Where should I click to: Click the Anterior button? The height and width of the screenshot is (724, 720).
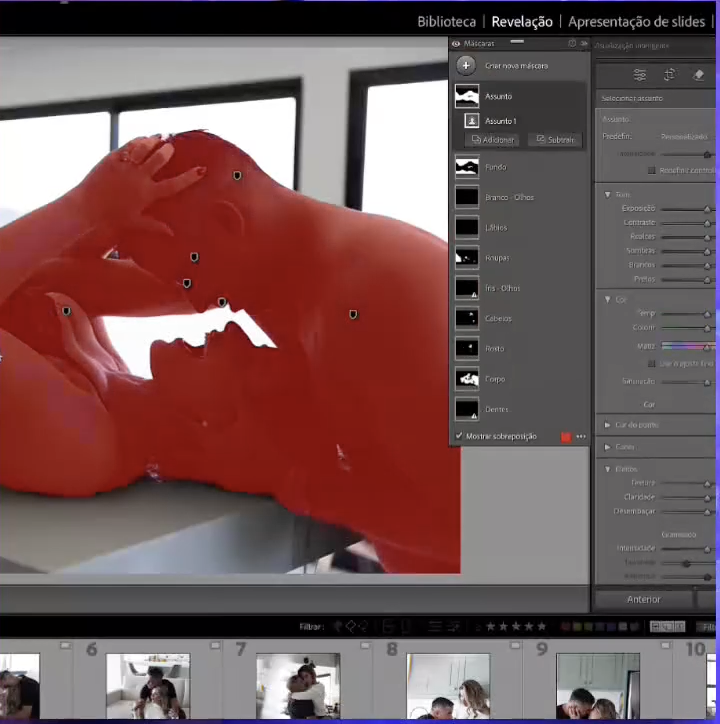tap(644, 599)
